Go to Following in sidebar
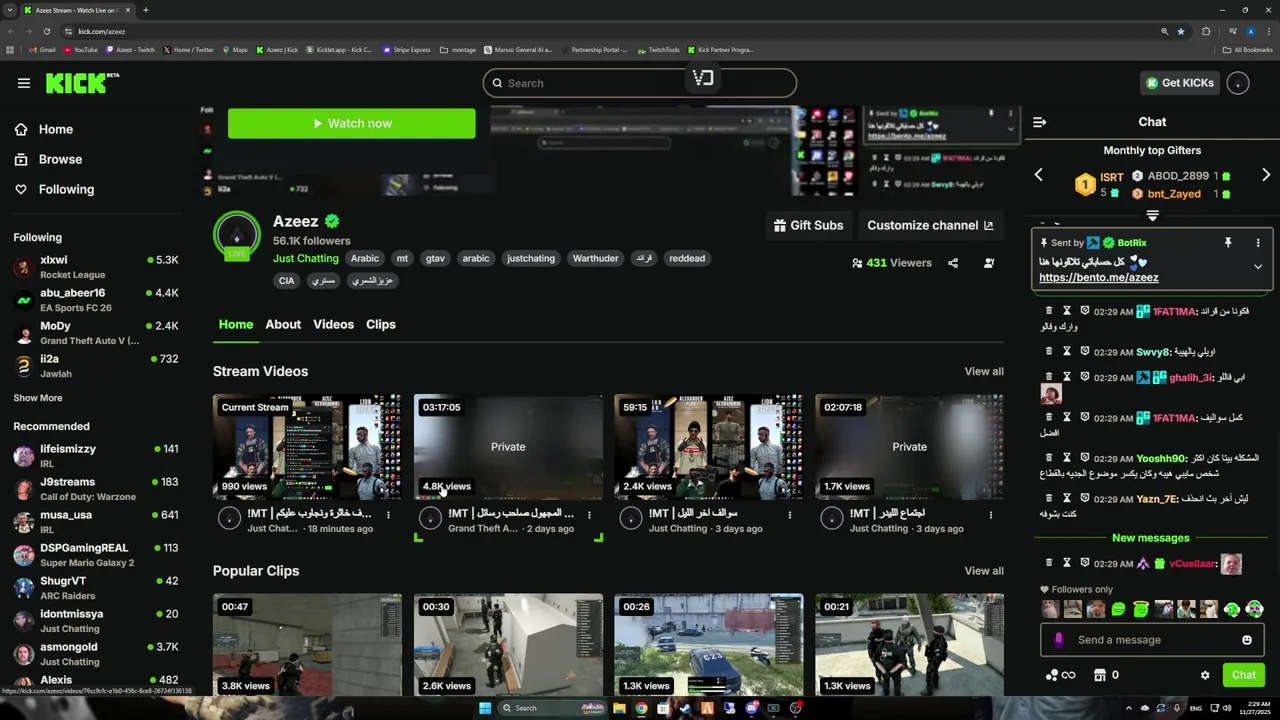This screenshot has height=720, width=1280. point(66,189)
